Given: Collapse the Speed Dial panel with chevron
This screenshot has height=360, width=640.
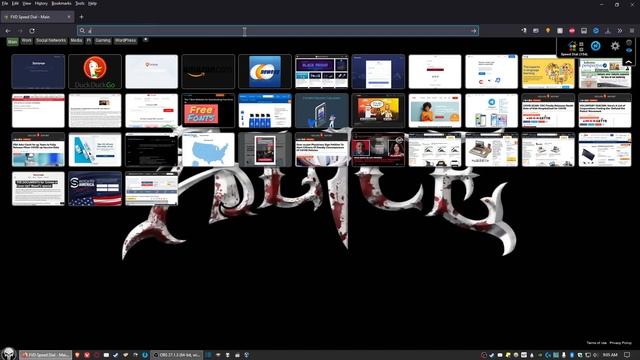Looking at the screenshot, I should pos(629,62).
